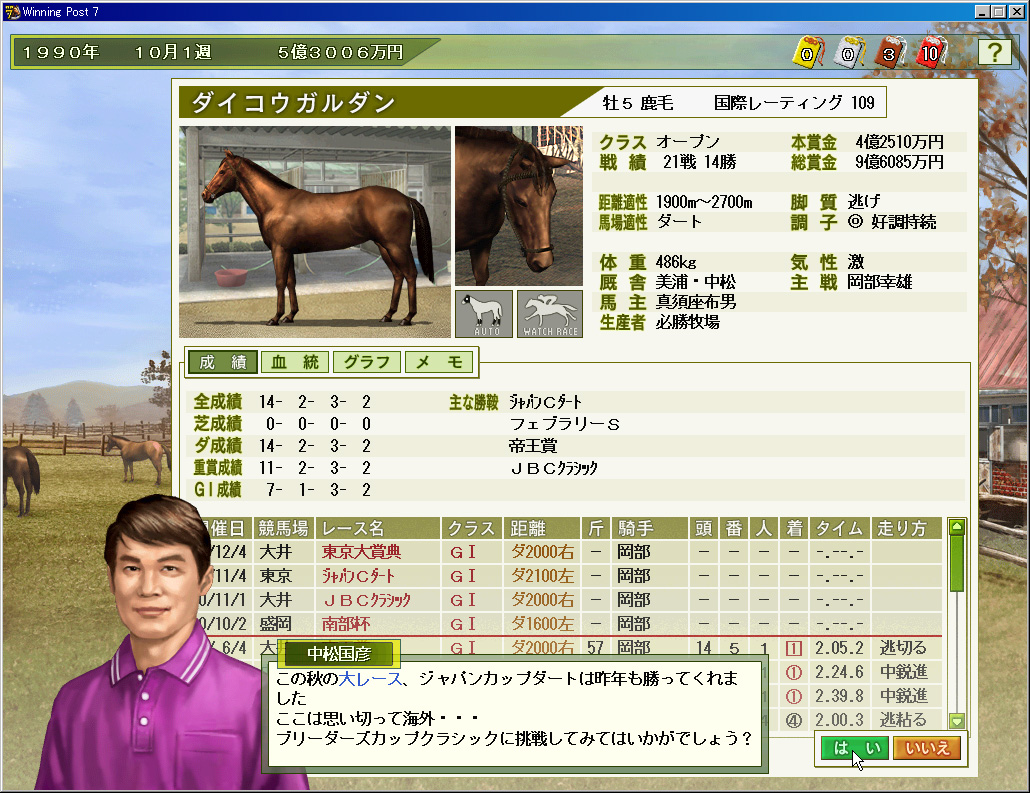
Task: Click the WATCH RACE jockey icon
Action: tap(550, 314)
